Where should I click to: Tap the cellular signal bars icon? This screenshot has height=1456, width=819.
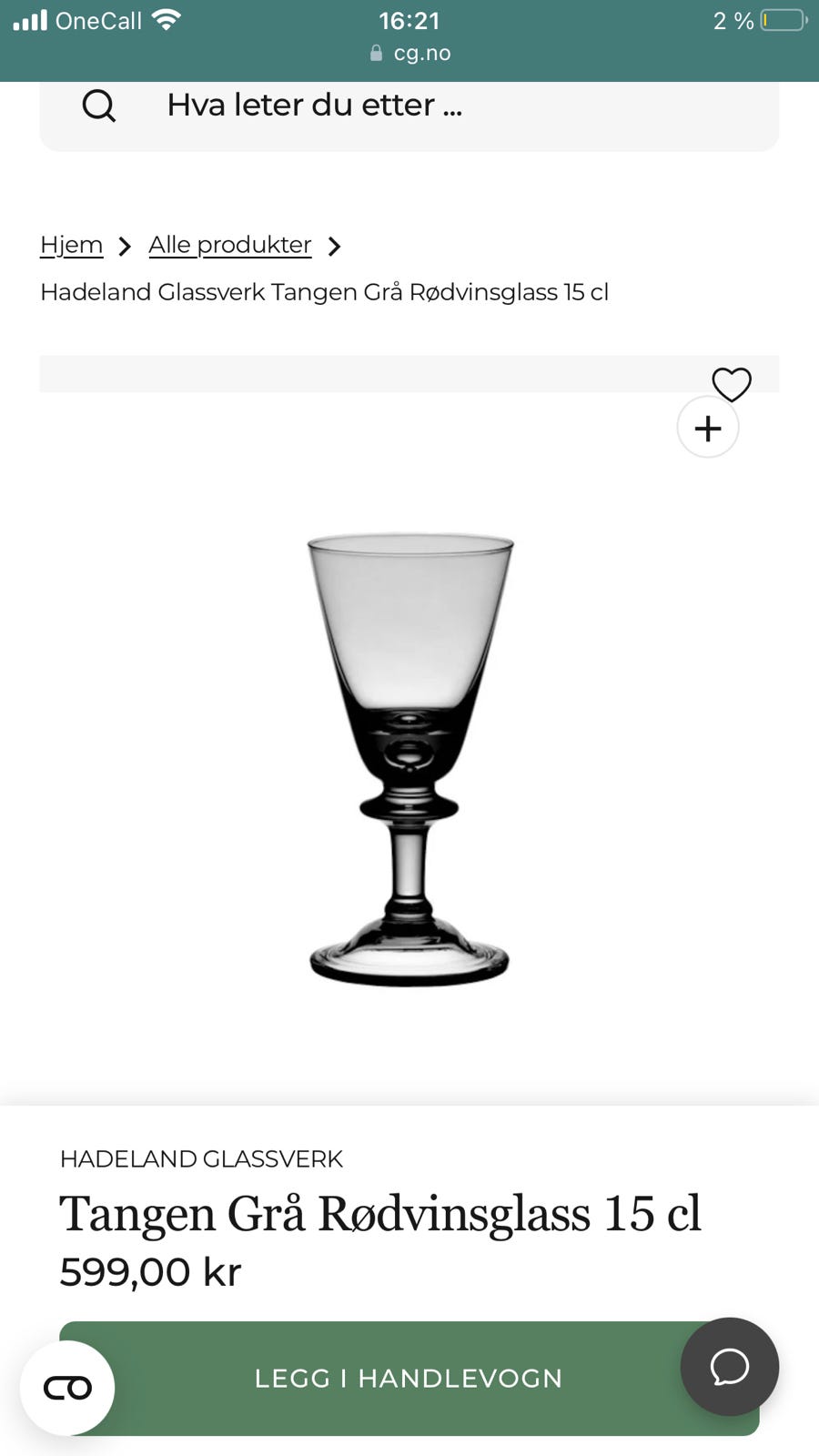[30, 20]
